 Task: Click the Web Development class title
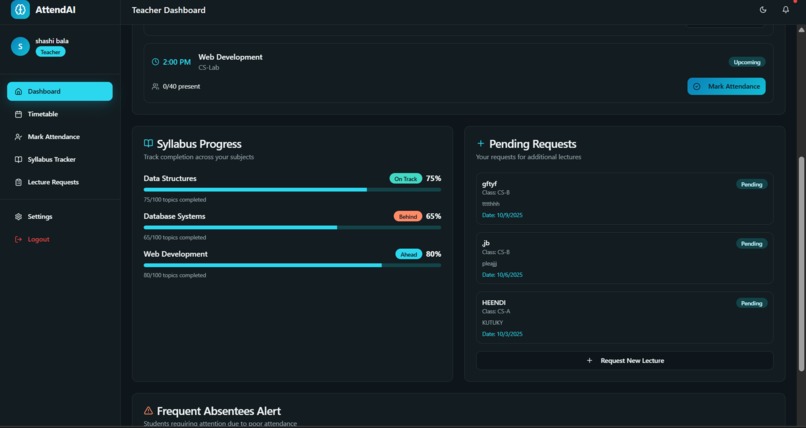point(230,57)
